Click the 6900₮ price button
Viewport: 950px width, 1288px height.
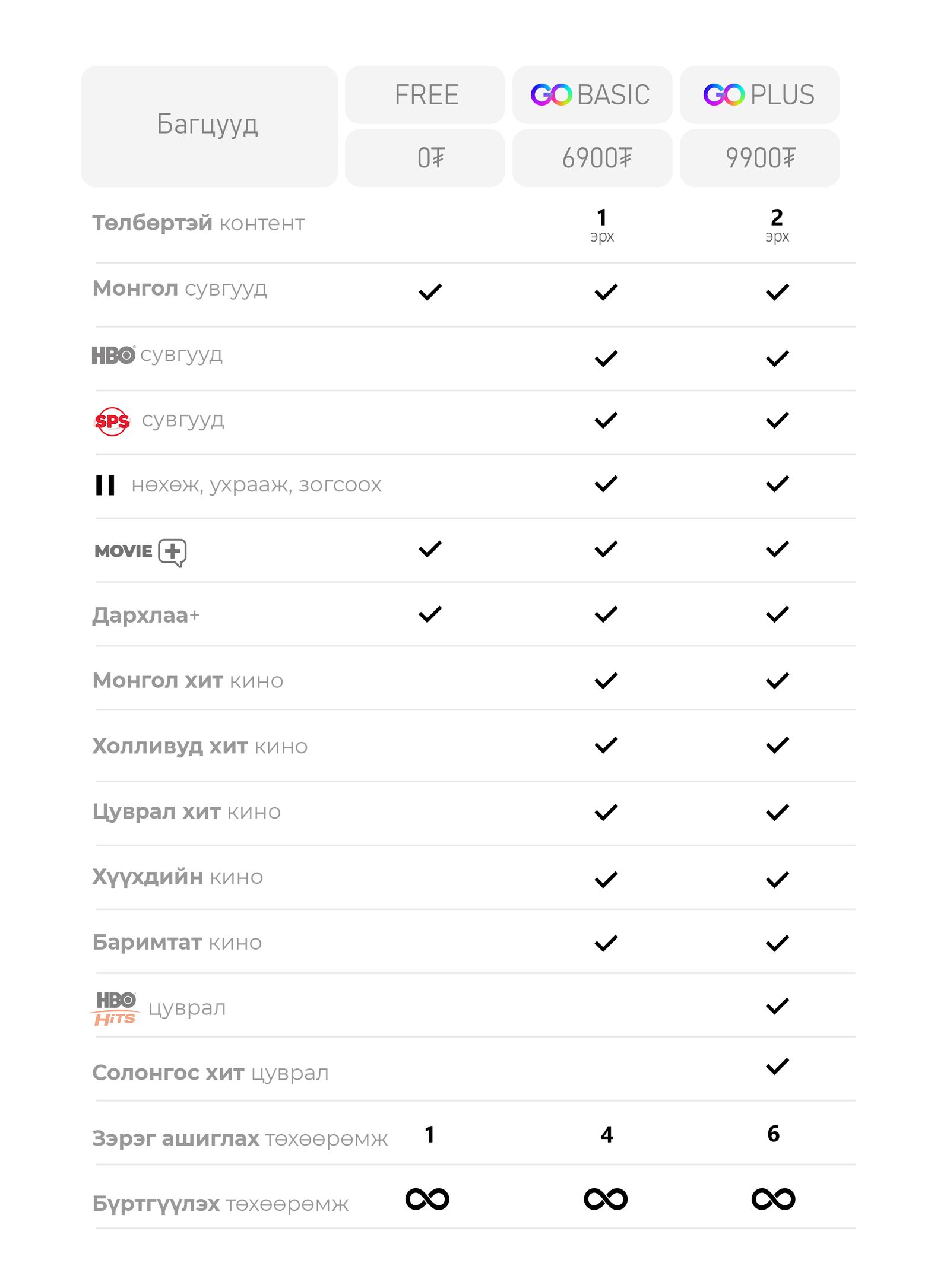pyautogui.click(x=592, y=158)
